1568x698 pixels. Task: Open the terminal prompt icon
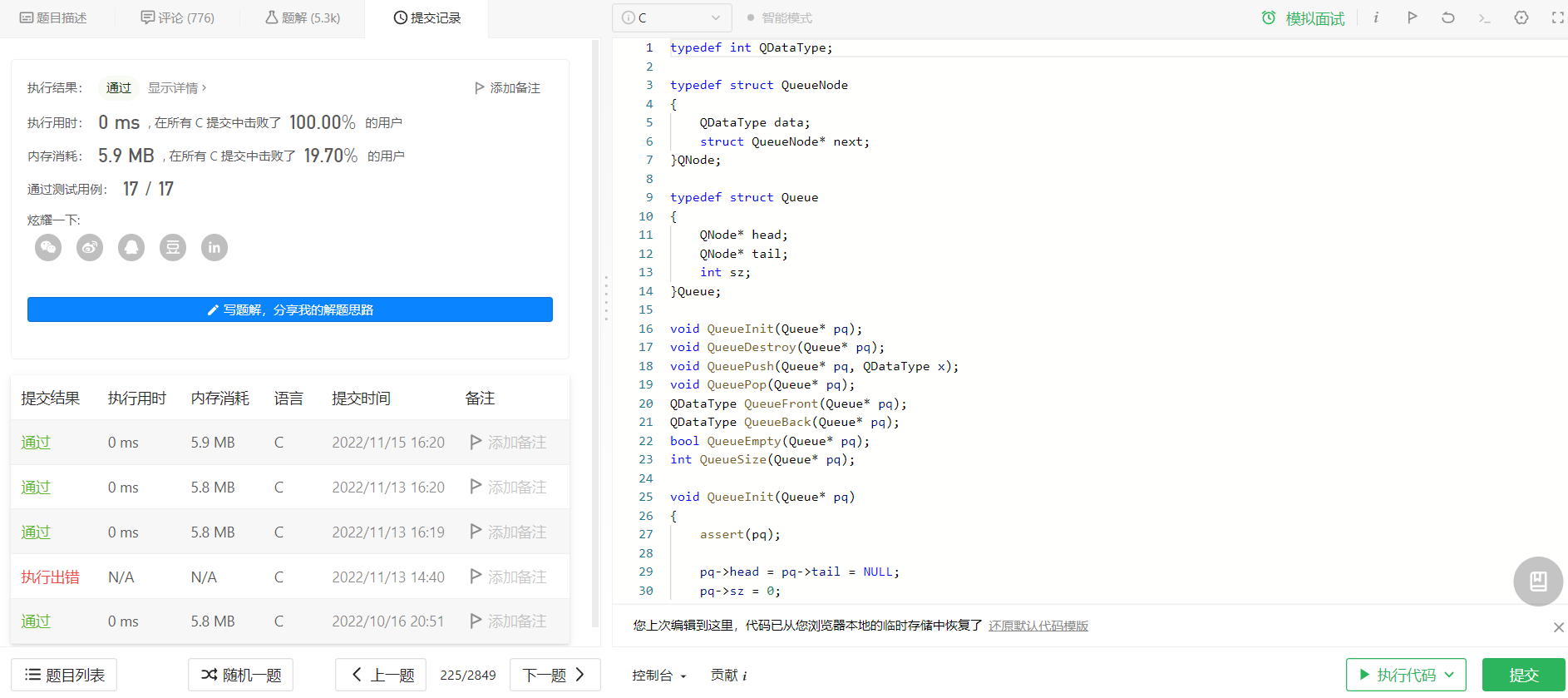[1484, 17]
